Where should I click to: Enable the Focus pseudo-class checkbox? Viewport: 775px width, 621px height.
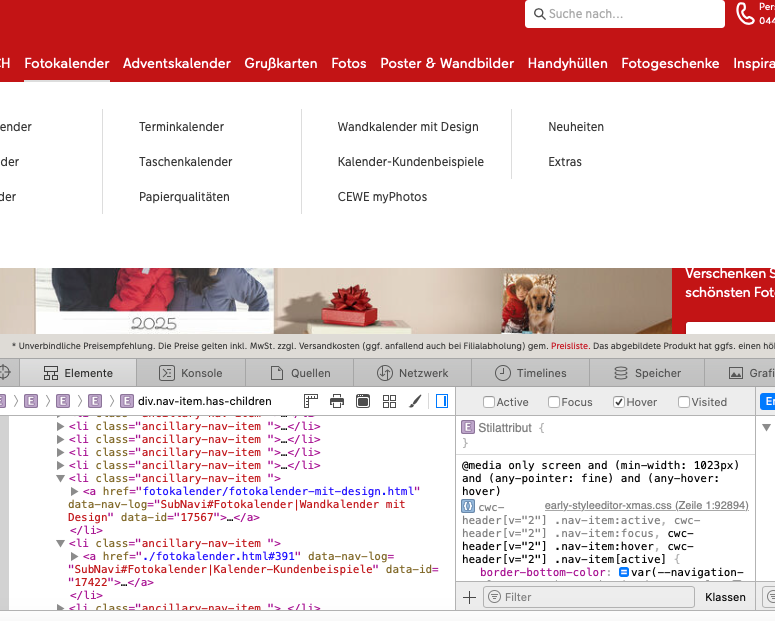[x=553, y=402]
